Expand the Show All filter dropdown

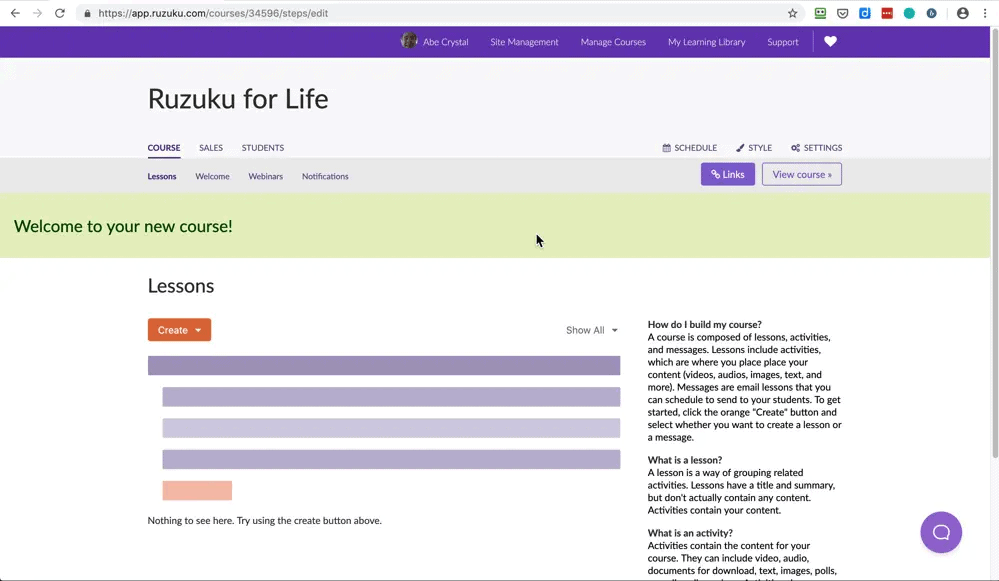[x=591, y=330]
